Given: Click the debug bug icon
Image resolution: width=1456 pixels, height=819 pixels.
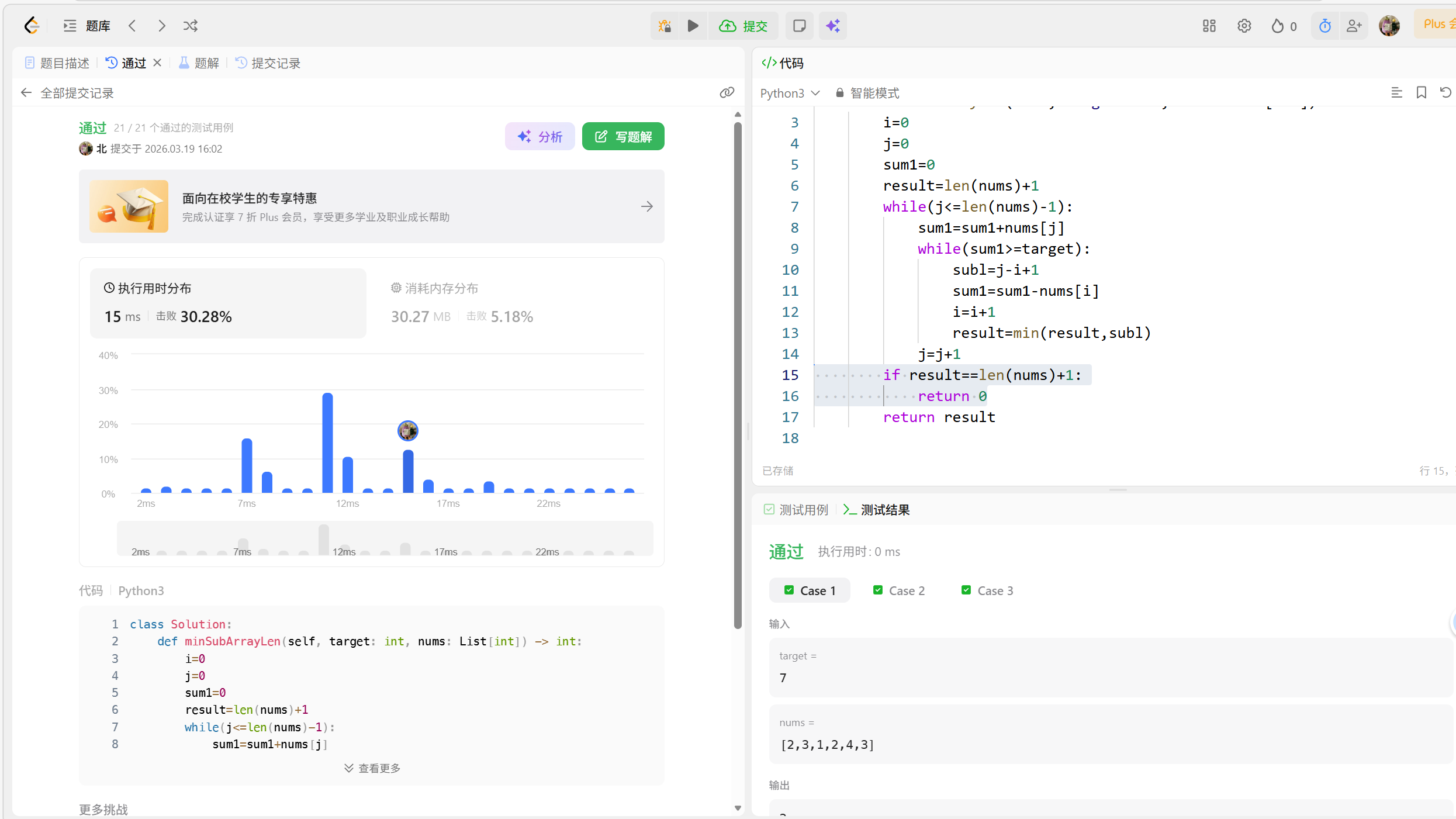Looking at the screenshot, I should pyautogui.click(x=665, y=26).
